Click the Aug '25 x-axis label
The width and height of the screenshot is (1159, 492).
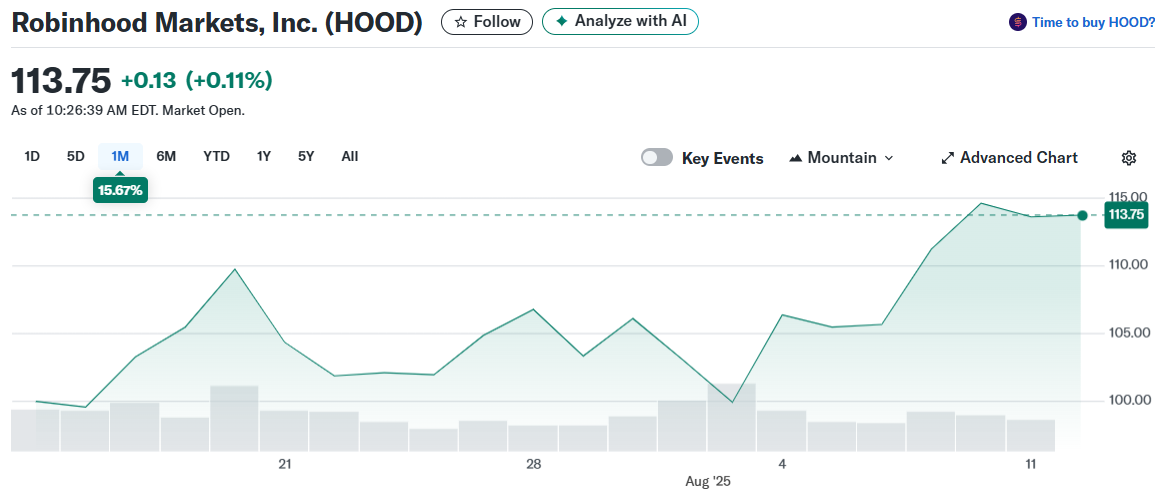tap(707, 482)
